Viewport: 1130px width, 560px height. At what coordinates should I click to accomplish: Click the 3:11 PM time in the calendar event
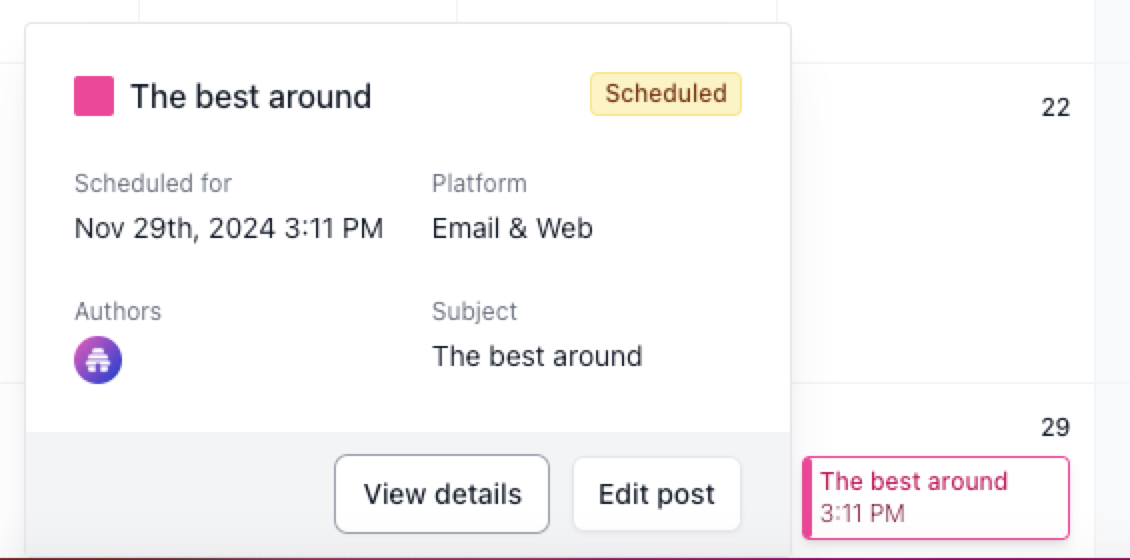coord(862,514)
